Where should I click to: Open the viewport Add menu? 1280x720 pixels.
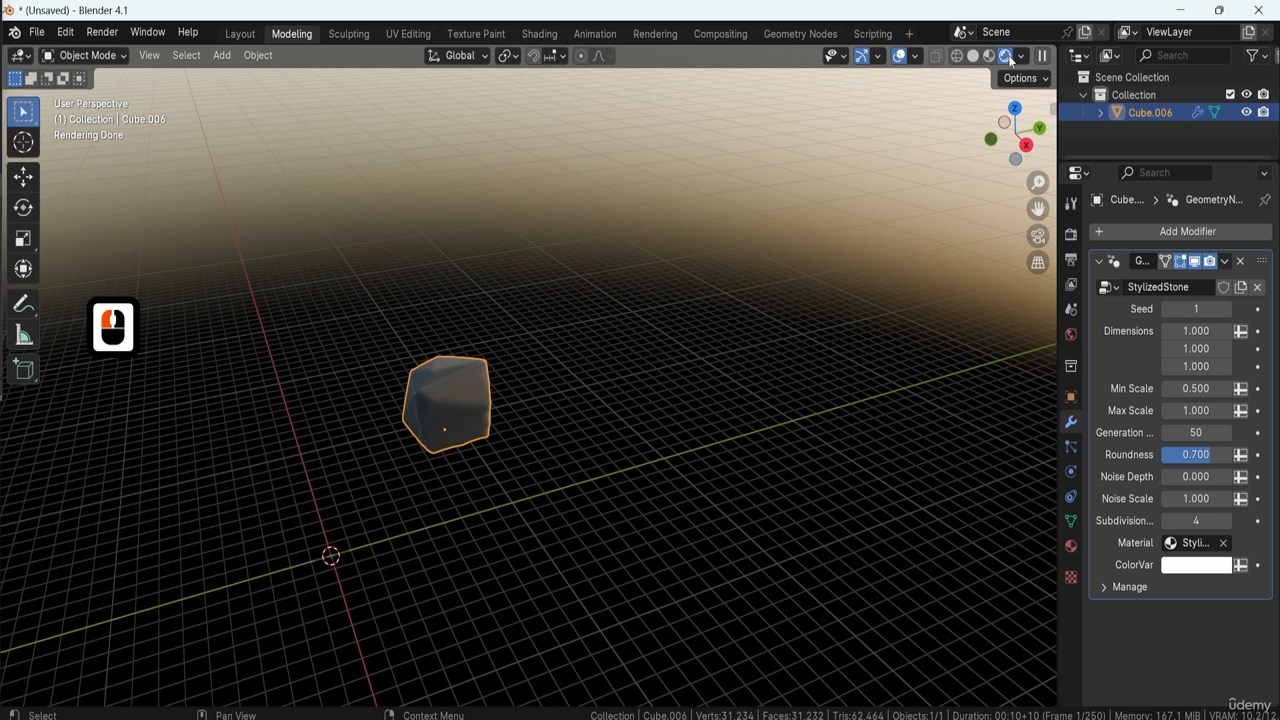[x=222, y=56]
